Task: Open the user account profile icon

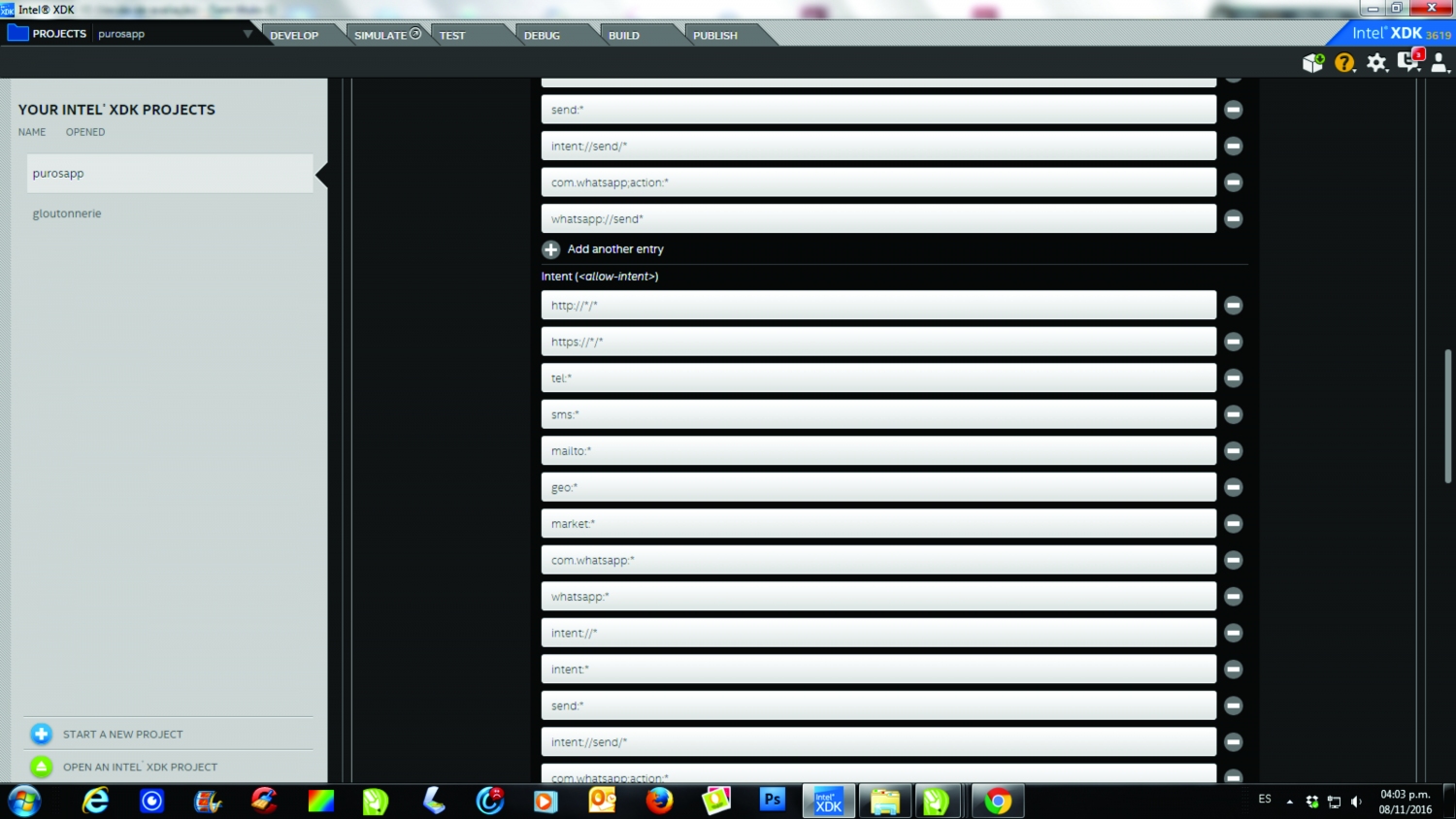Action: tap(1439, 63)
